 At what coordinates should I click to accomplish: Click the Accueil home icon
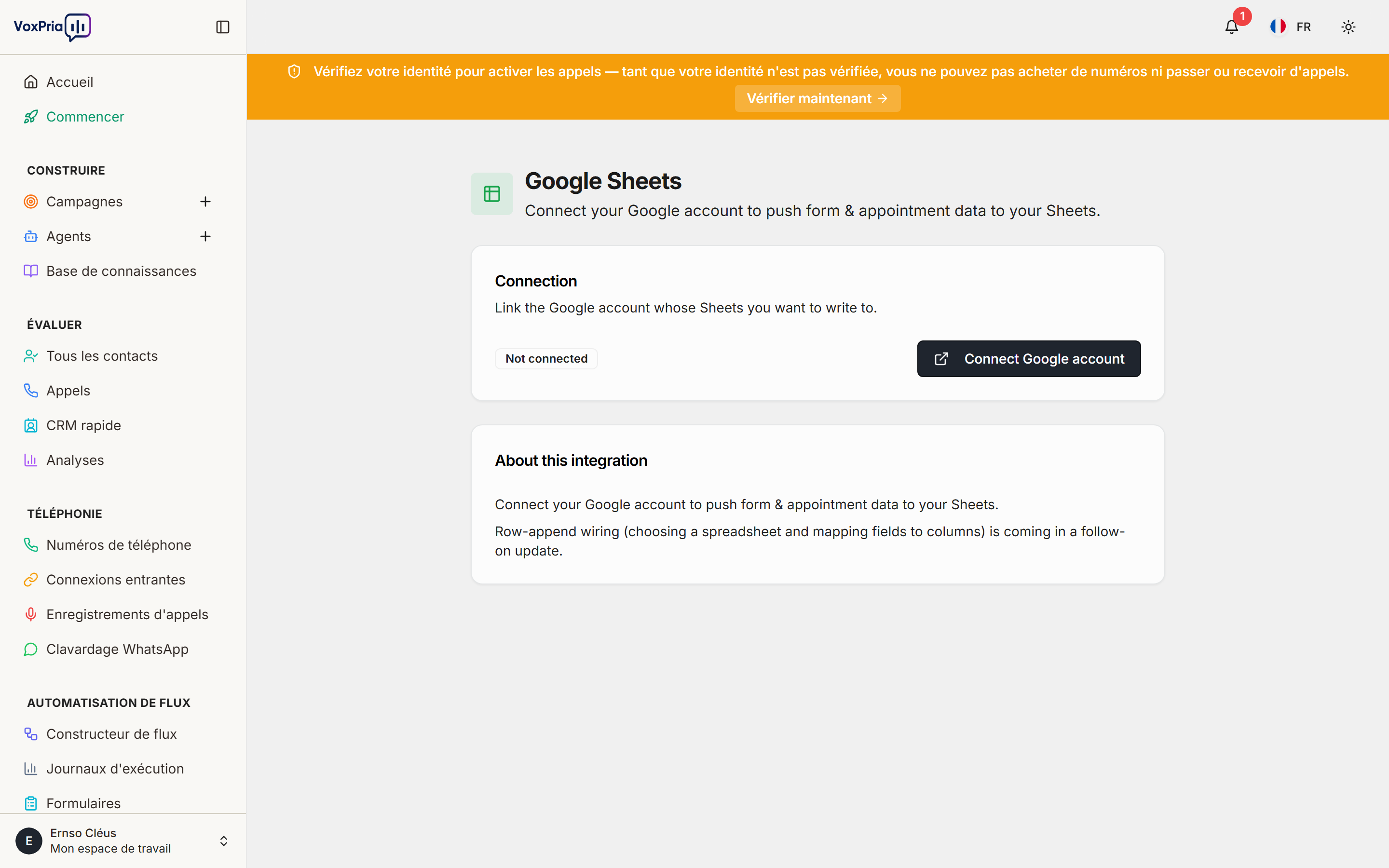coord(31,82)
